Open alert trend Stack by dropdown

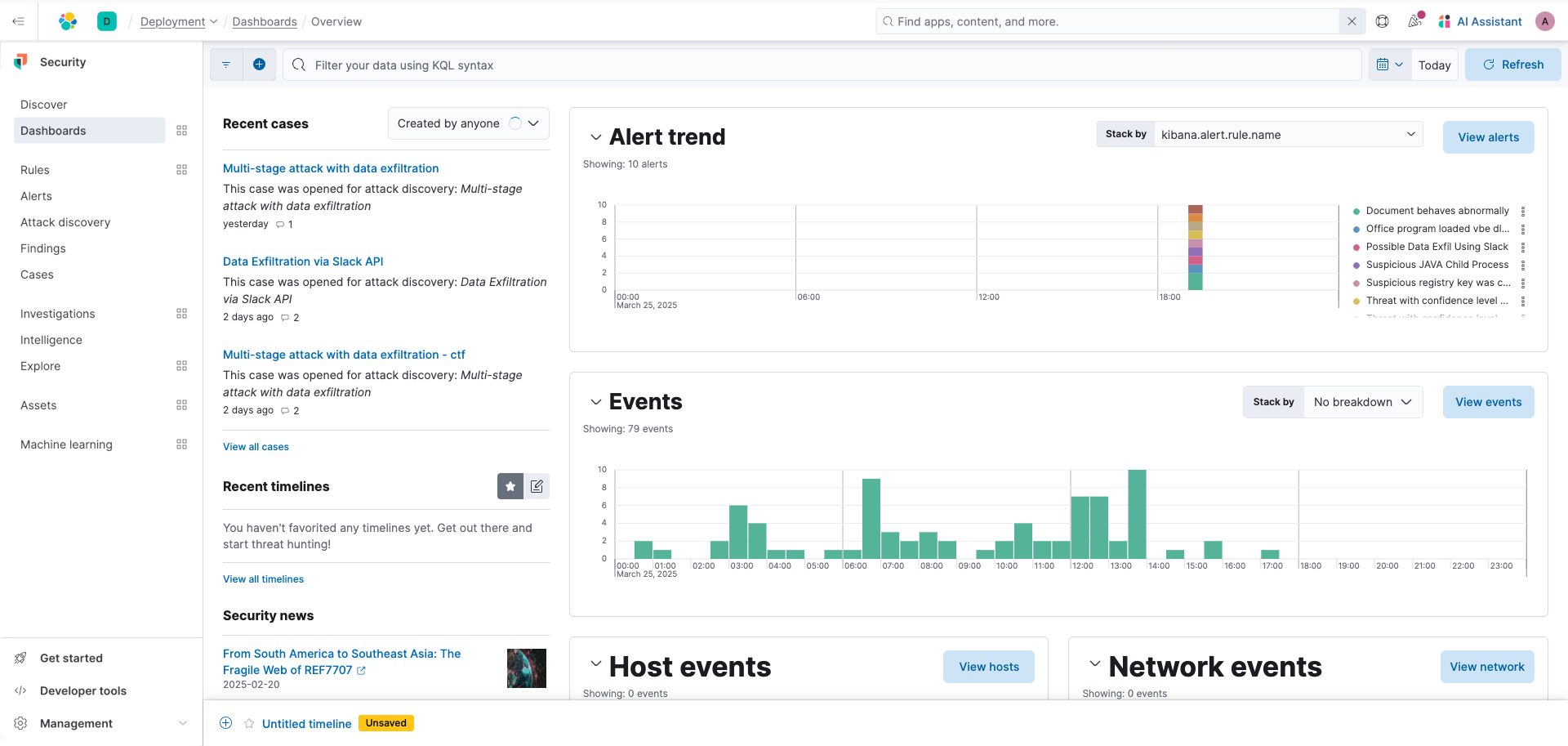point(1288,135)
